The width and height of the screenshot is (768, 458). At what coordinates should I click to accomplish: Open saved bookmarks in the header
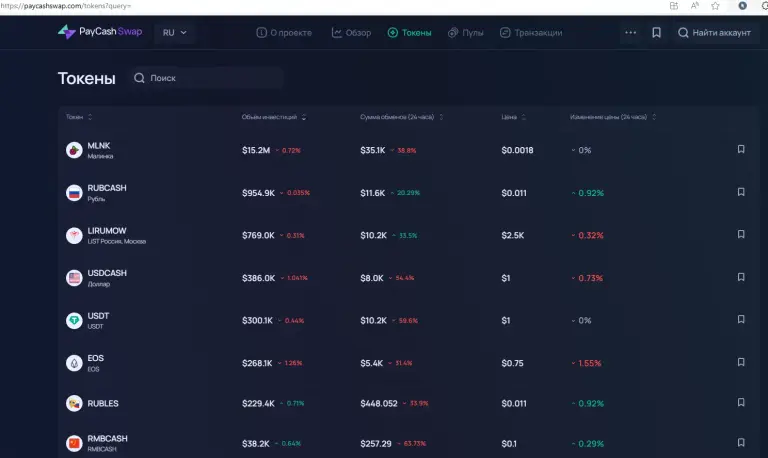(x=656, y=33)
